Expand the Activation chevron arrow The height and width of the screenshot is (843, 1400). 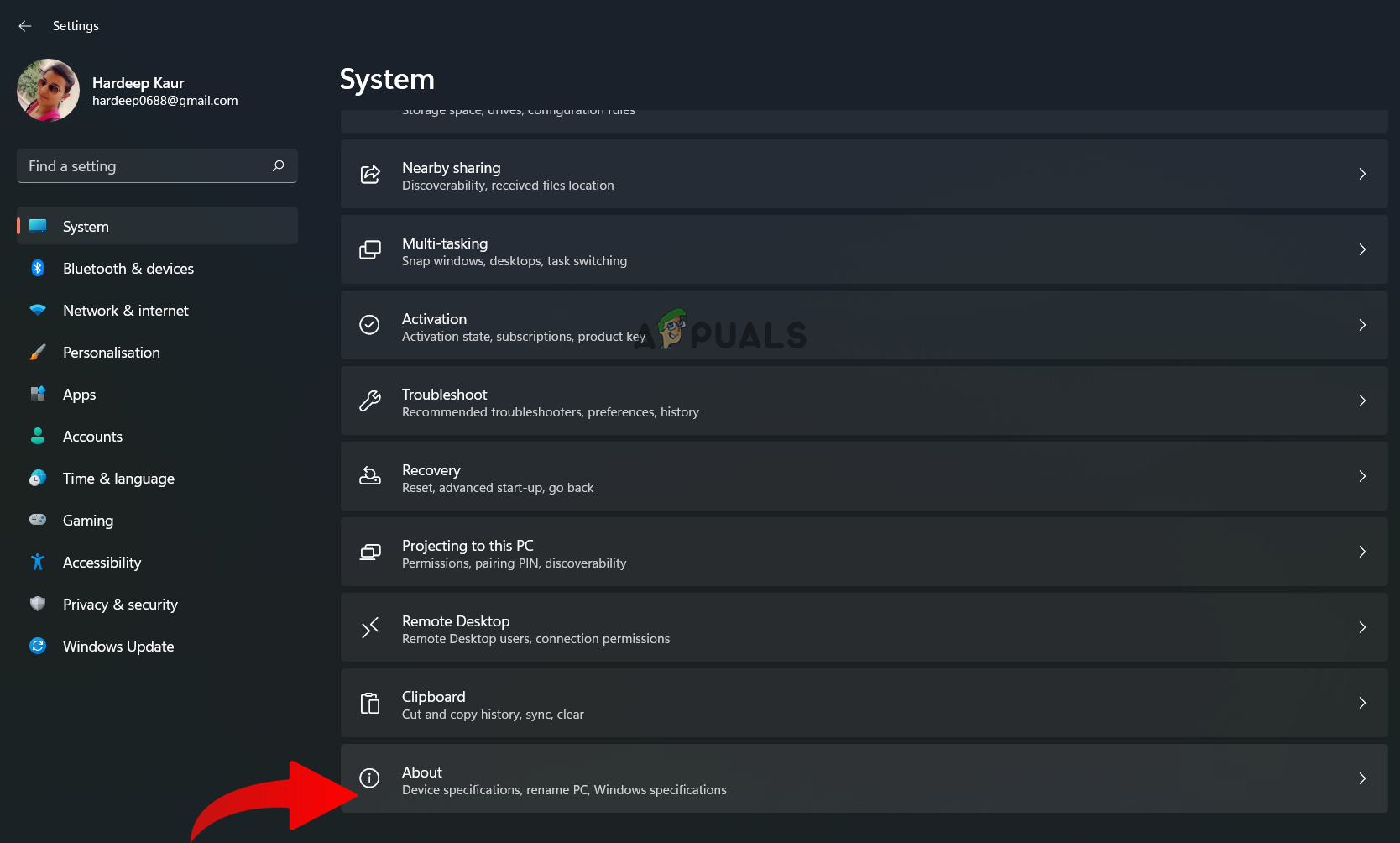(1362, 325)
